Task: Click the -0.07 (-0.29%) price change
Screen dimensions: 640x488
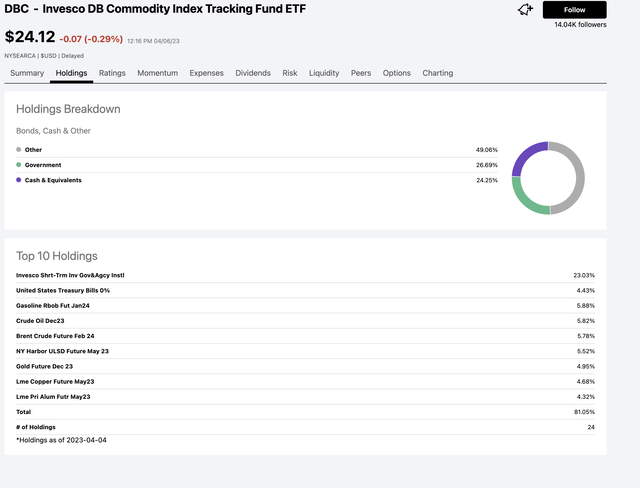Action: pyautogui.click(x=91, y=39)
